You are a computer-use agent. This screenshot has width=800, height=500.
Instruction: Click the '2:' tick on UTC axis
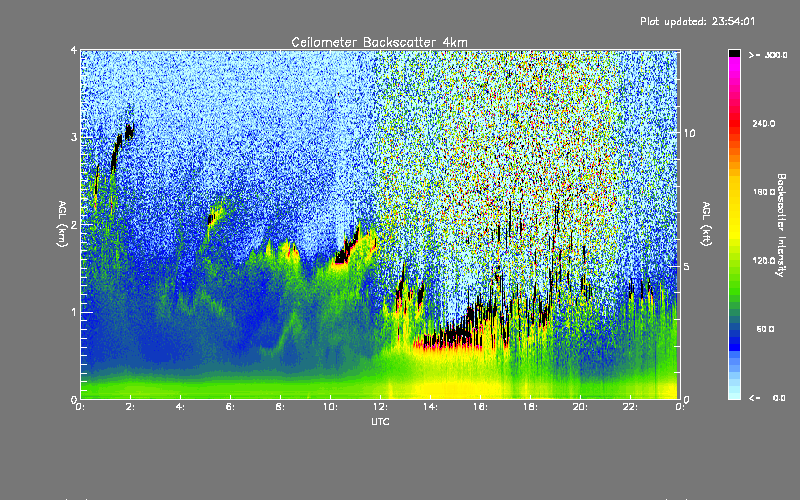click(x=130, y=407)
